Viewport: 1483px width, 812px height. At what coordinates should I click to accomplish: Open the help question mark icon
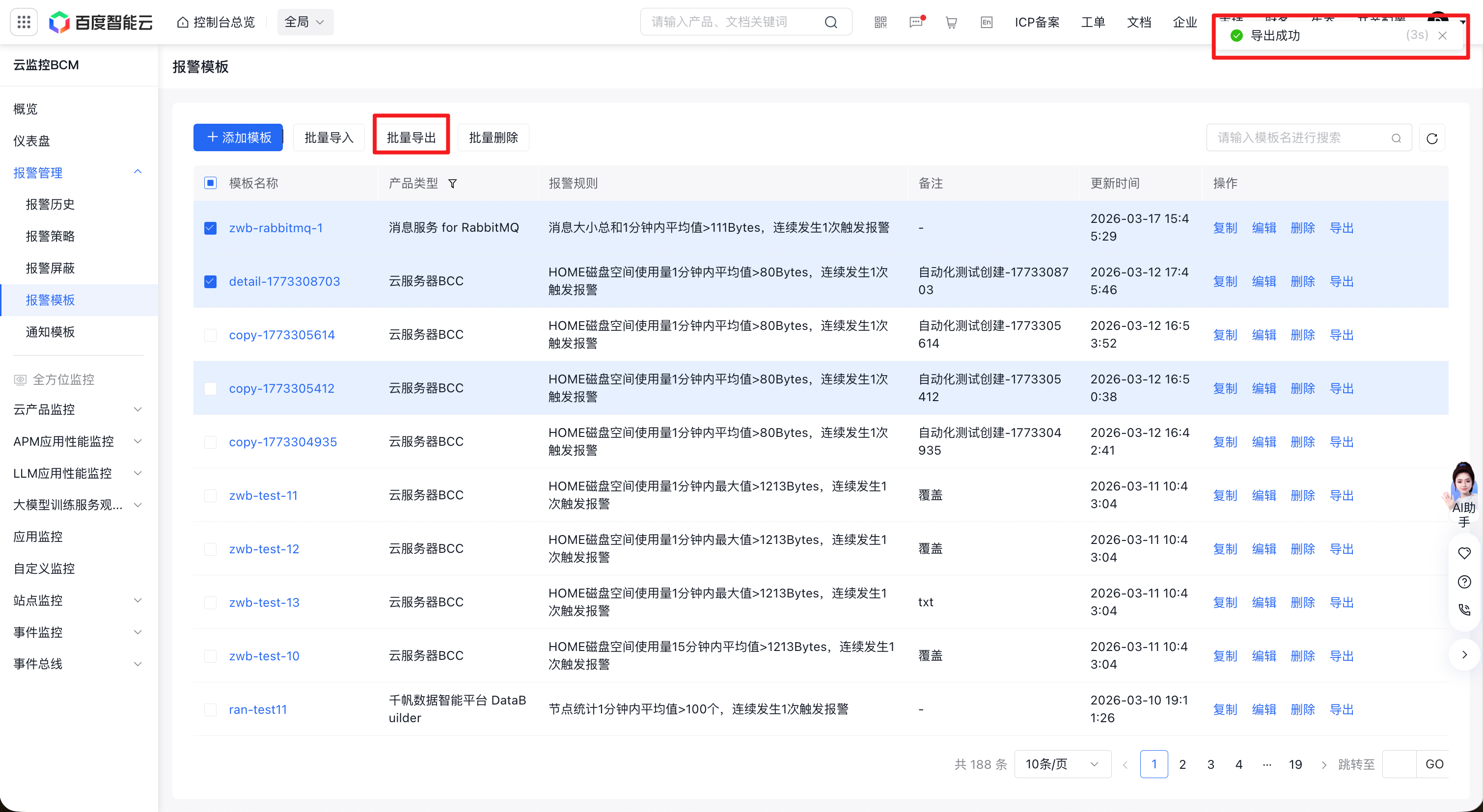click(1464, 582)
